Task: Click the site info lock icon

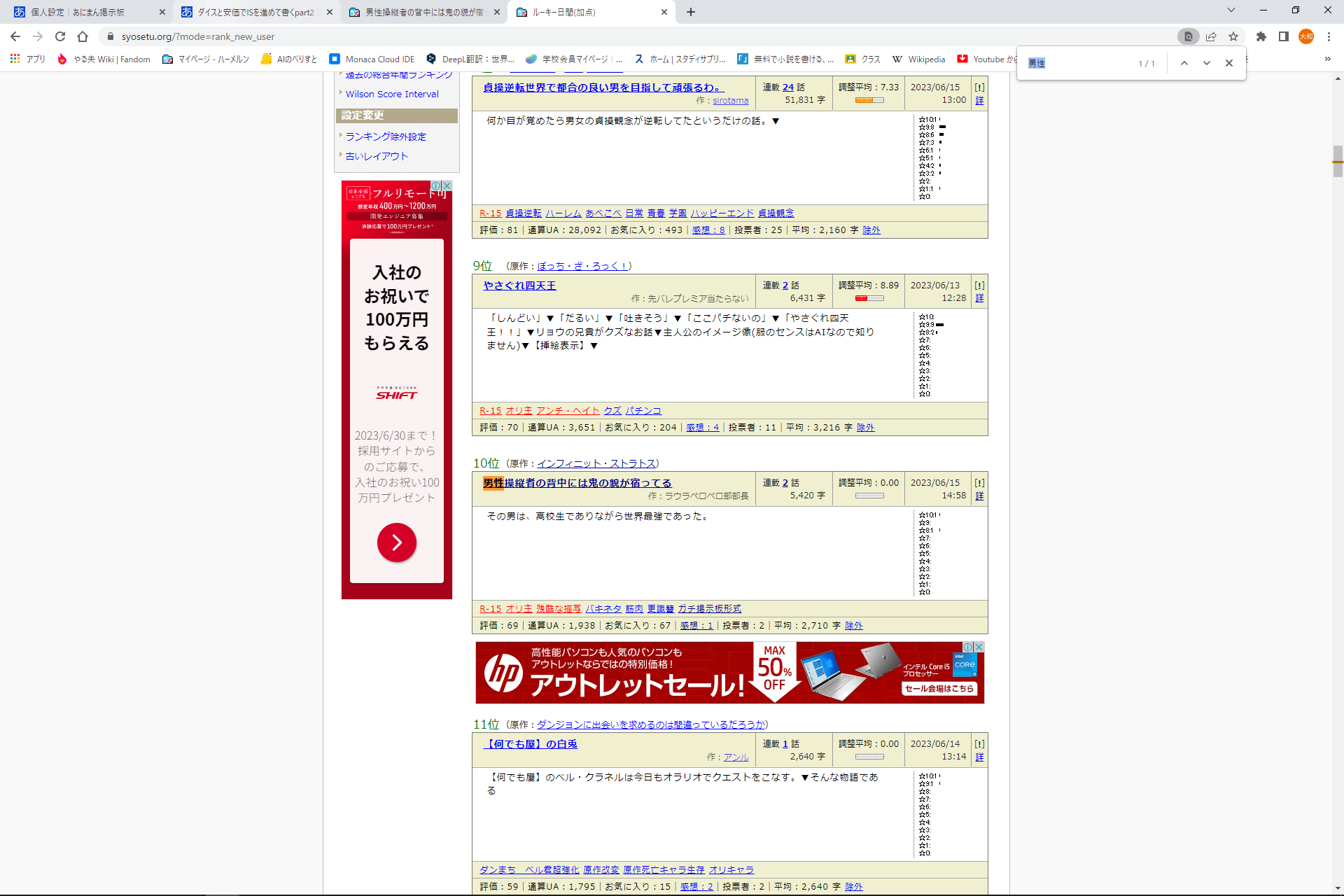Action: [110, 36]
